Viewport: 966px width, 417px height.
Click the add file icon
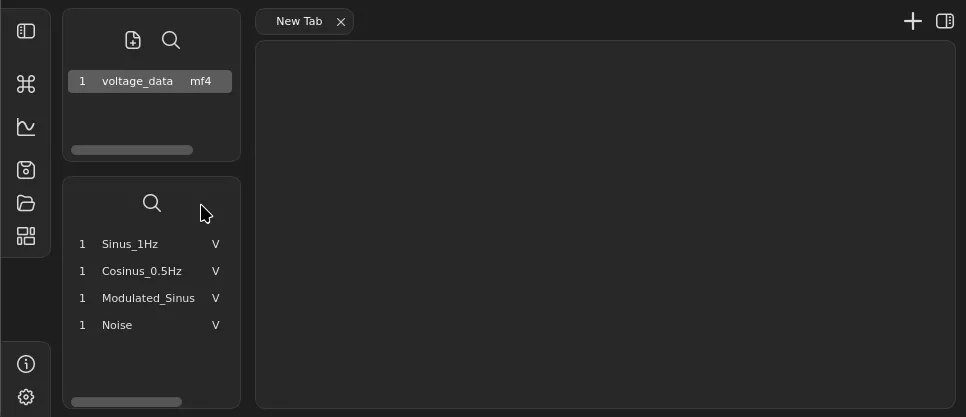tap(133, 40)
